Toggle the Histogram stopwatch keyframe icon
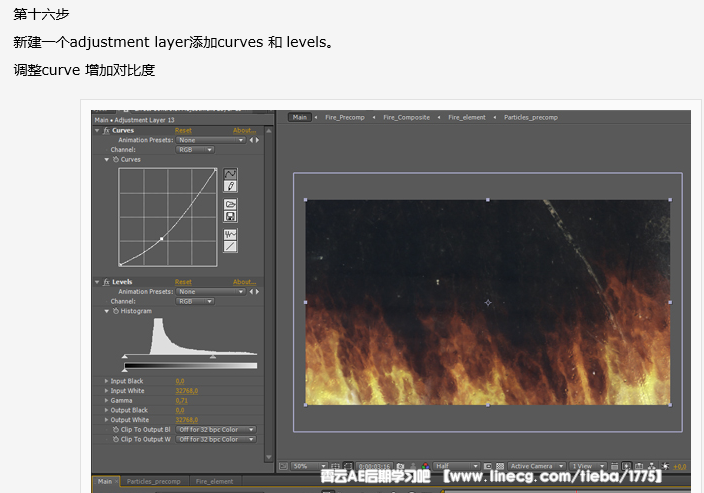Viewport: 704px width, 493px height. [x=115, y=312]
